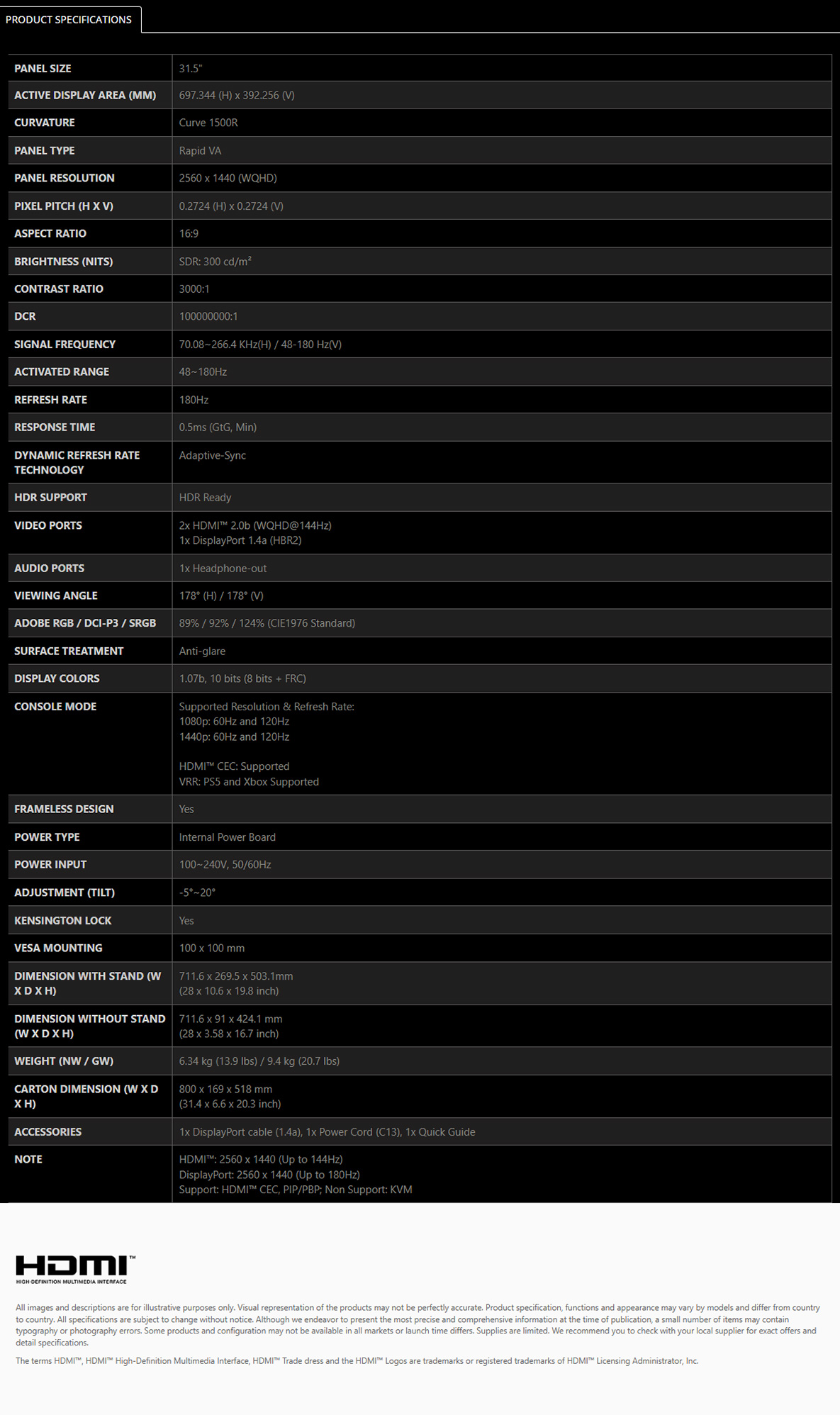Click the Refresh Rate 180Hz value
The height and width of the screenshot is (1415, 840).
click(x=194, y=400)
